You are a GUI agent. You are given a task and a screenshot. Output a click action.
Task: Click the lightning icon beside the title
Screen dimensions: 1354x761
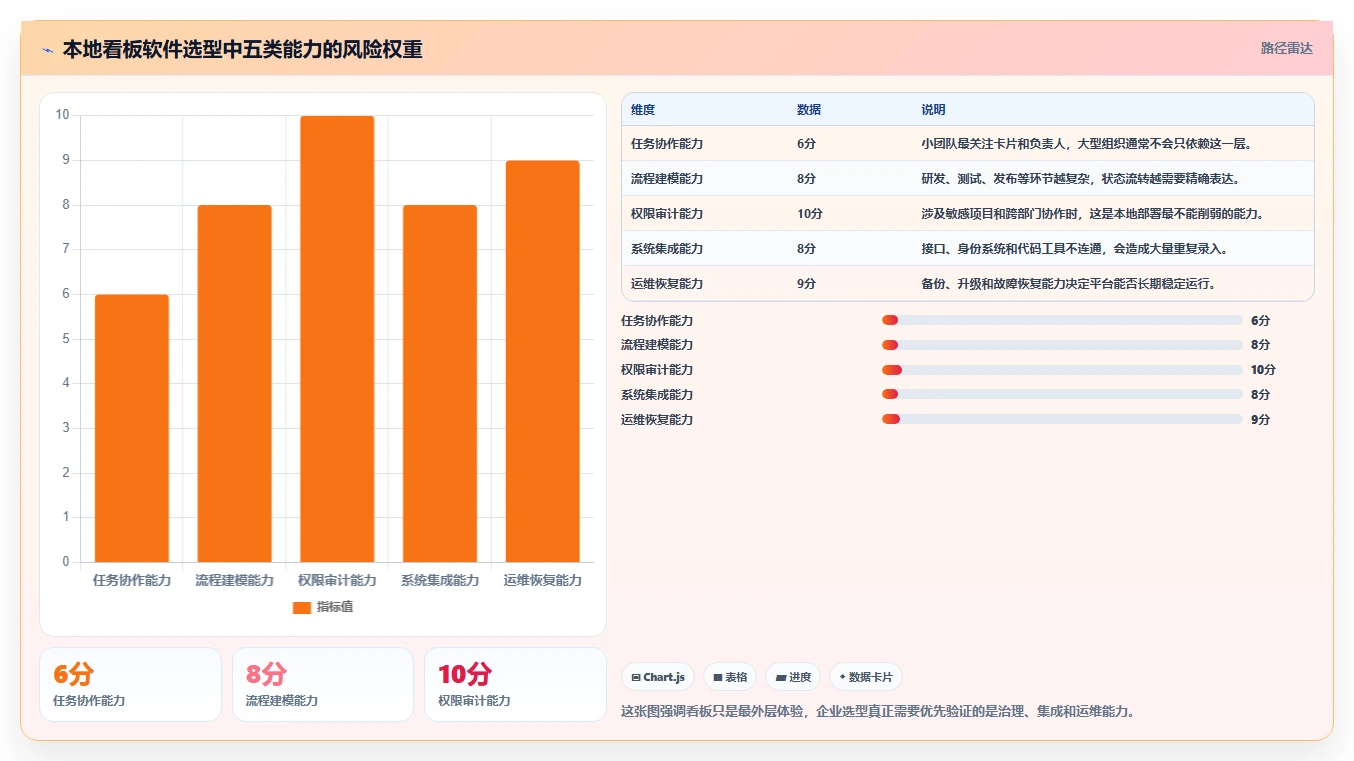(x=47, y=50)
